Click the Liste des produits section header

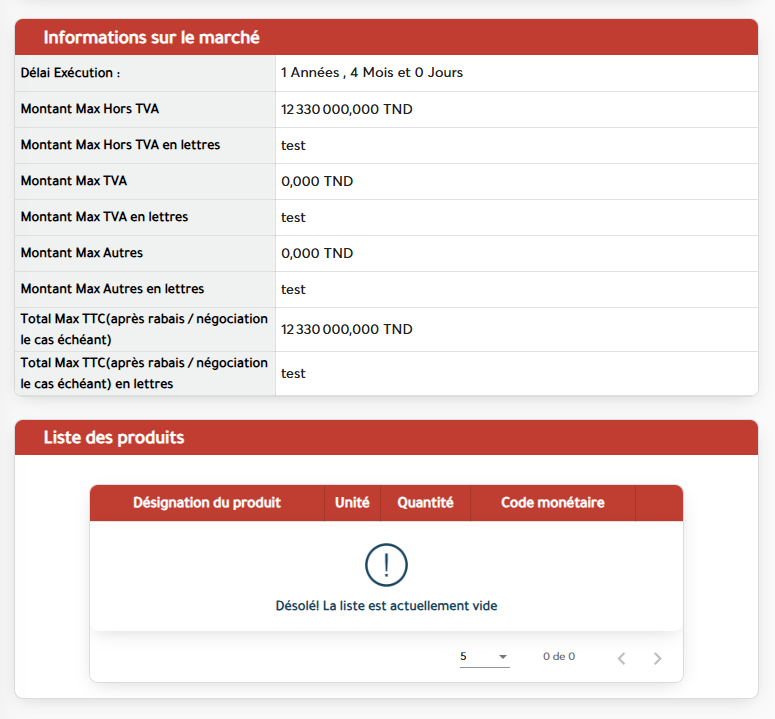pos(114,438)
